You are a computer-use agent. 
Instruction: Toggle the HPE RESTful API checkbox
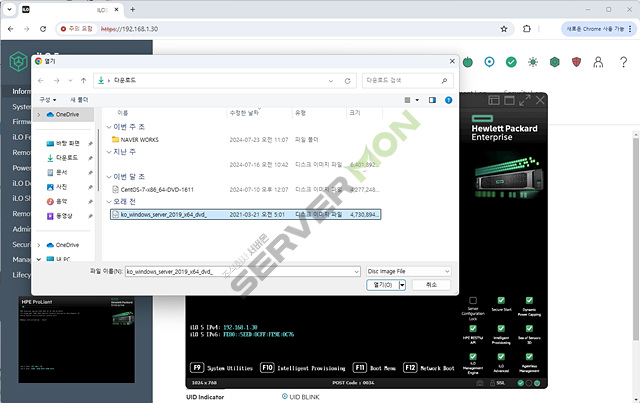pos(473,329)
